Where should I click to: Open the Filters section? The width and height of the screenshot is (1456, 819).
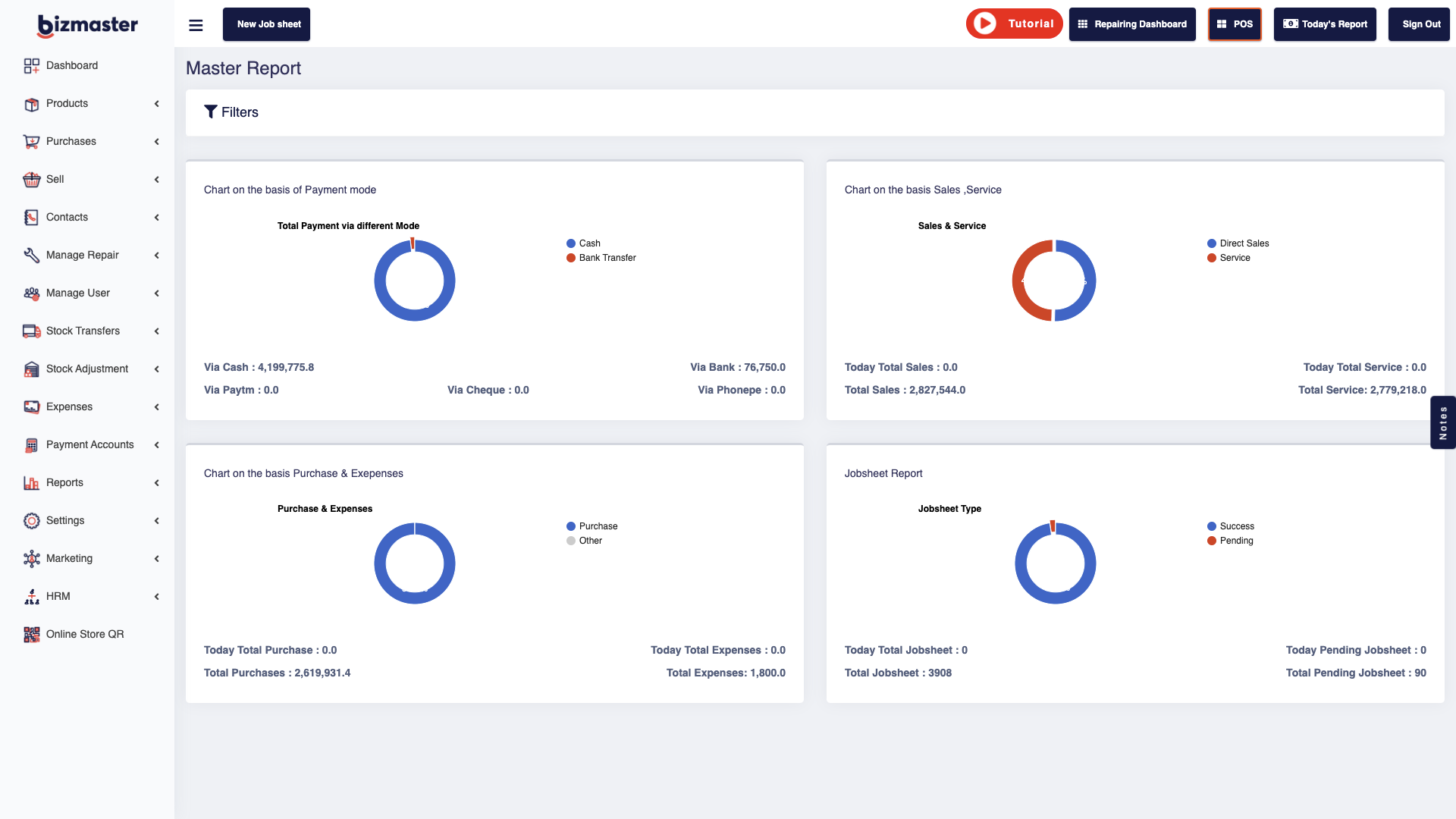(231, 111)
